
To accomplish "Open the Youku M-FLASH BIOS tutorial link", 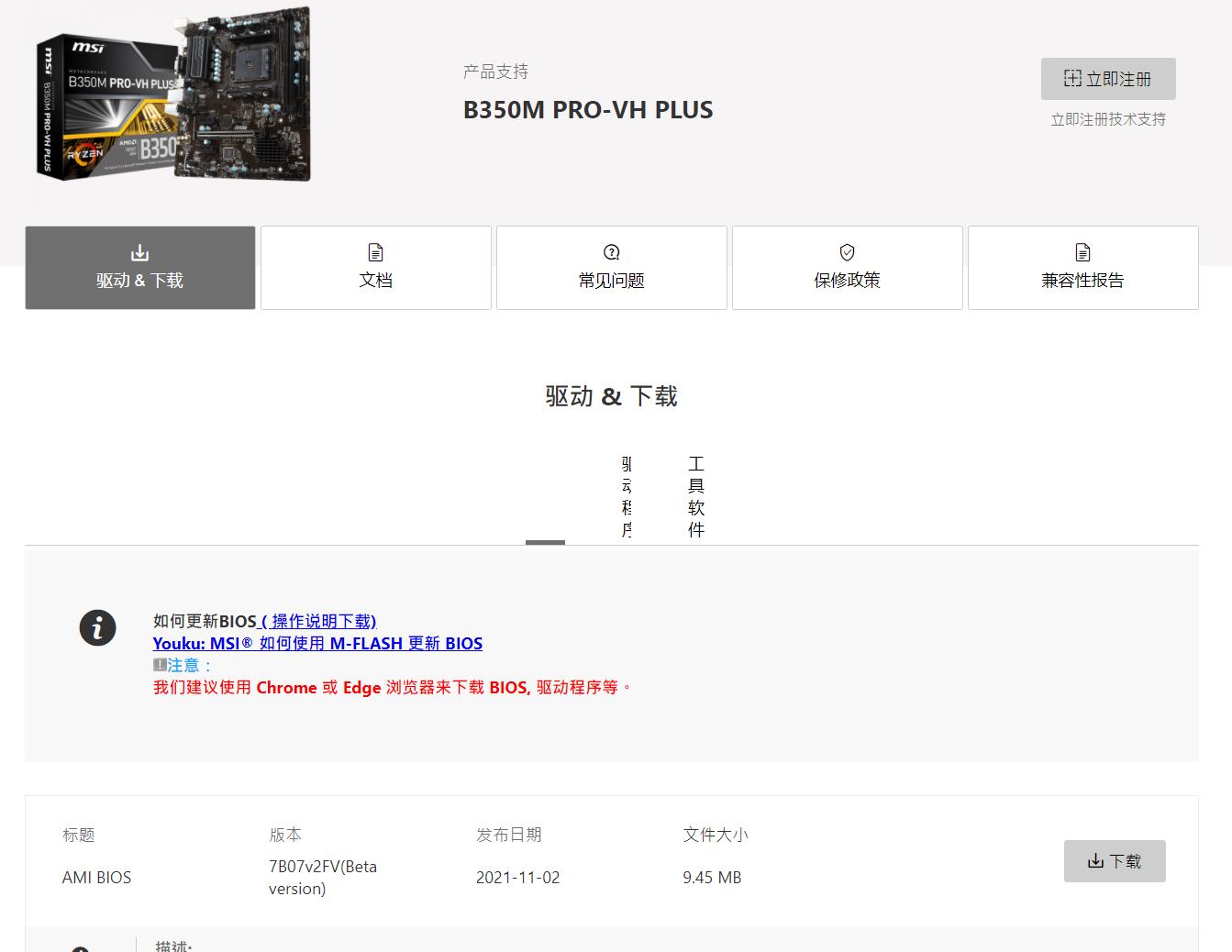I will (x=317, y=643).
